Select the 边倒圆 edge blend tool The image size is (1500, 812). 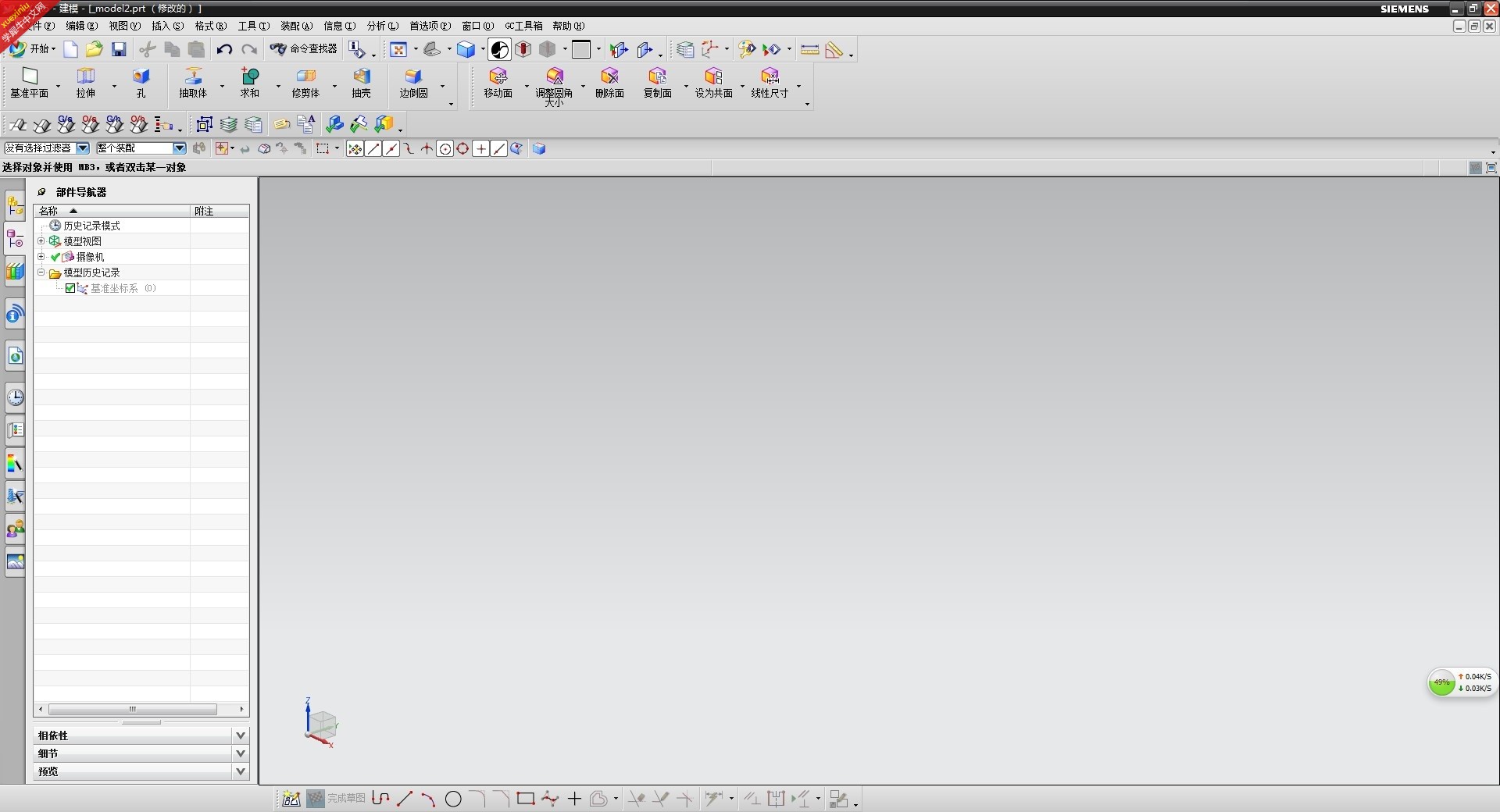(413, 83)
